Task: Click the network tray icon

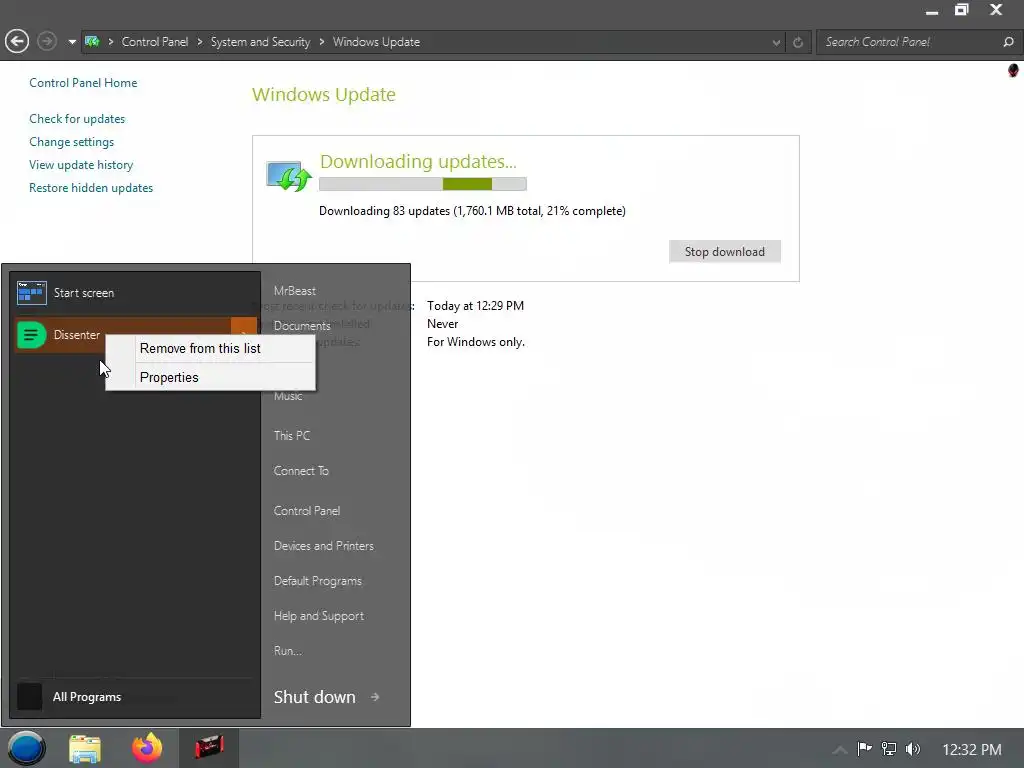Action: (x=889, y=748)
